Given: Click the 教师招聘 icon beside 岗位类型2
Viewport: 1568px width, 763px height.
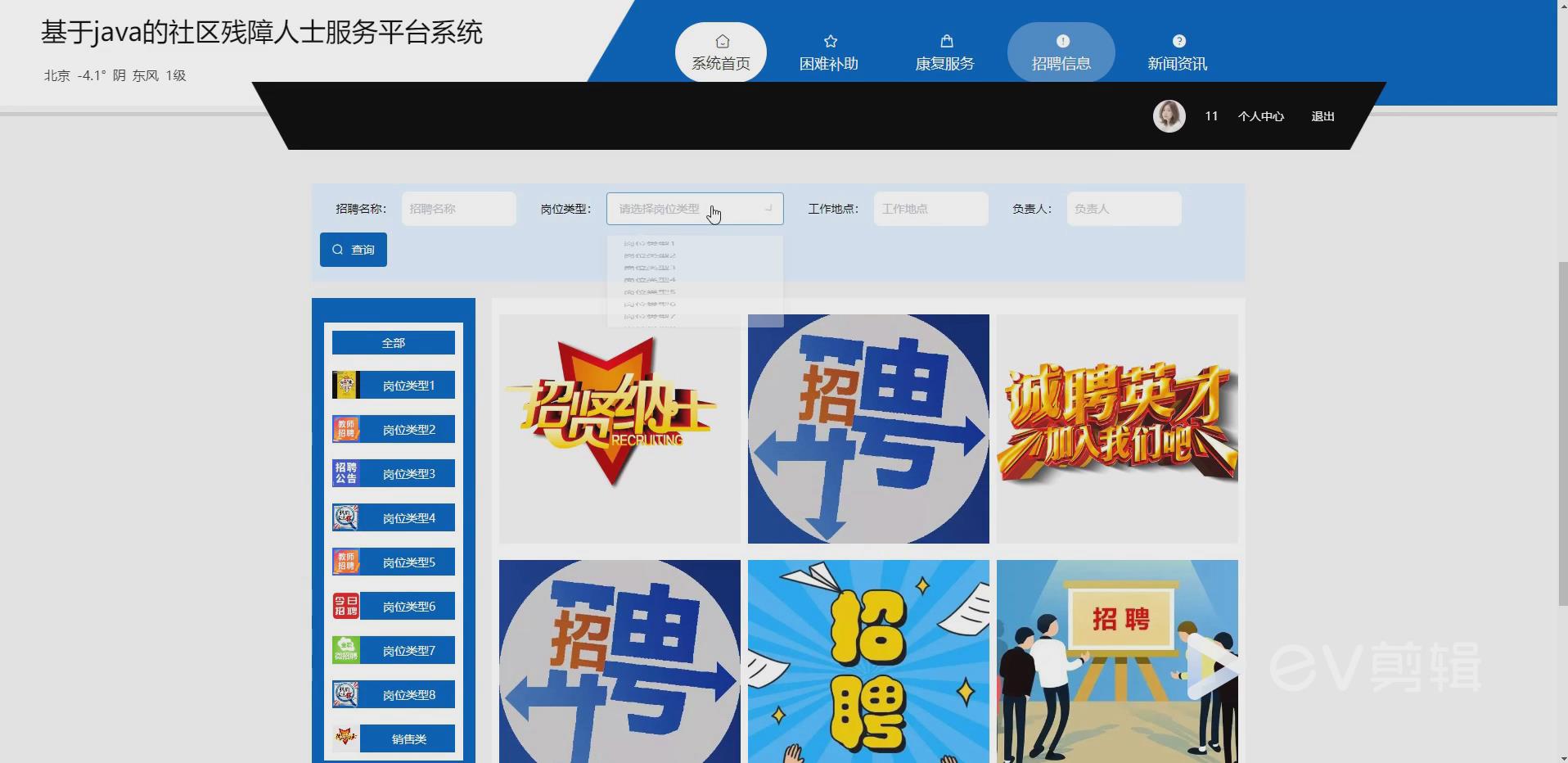Looking at the screenshot, I should (345, 428).
